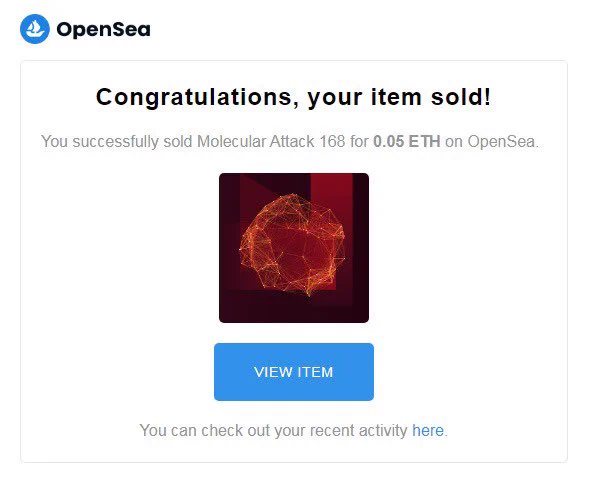The width and height of the screenshot is (591, 503).
Task: Select the 'Molecular Attack' item name text
Action: click(256, 142)
